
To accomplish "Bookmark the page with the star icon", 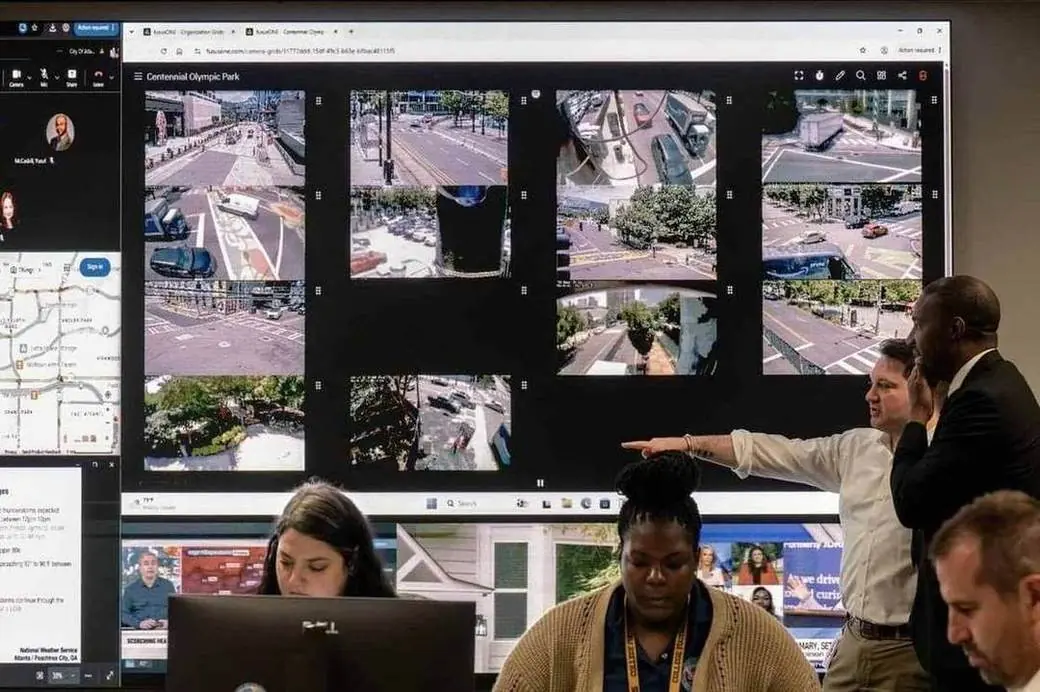I will (x=862, y=50).
